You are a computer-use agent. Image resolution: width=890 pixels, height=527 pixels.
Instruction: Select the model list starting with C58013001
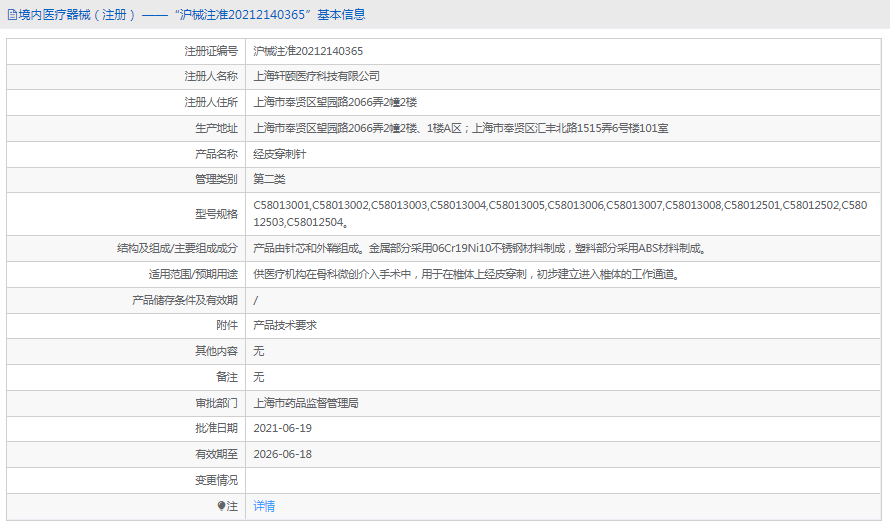[x=560, y=214]
